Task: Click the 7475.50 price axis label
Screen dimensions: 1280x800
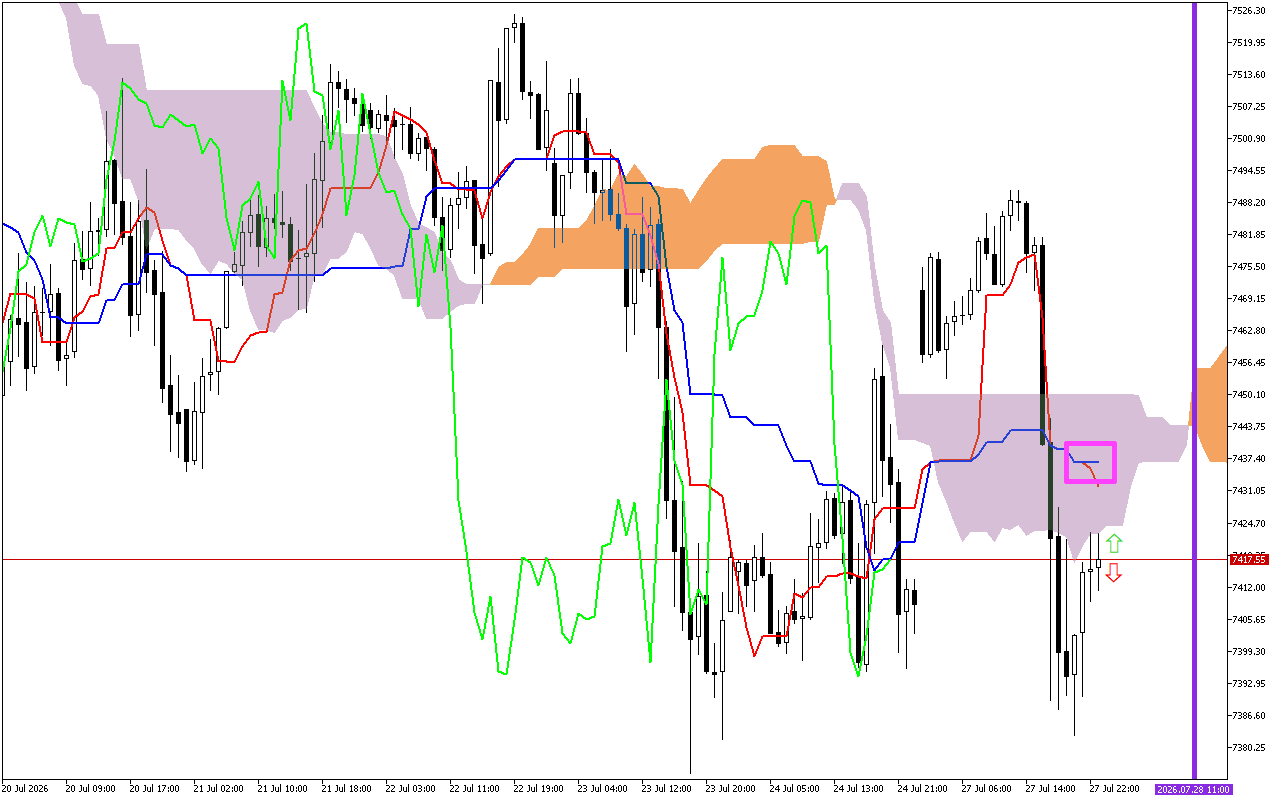Action: [x=1249, y=266]
